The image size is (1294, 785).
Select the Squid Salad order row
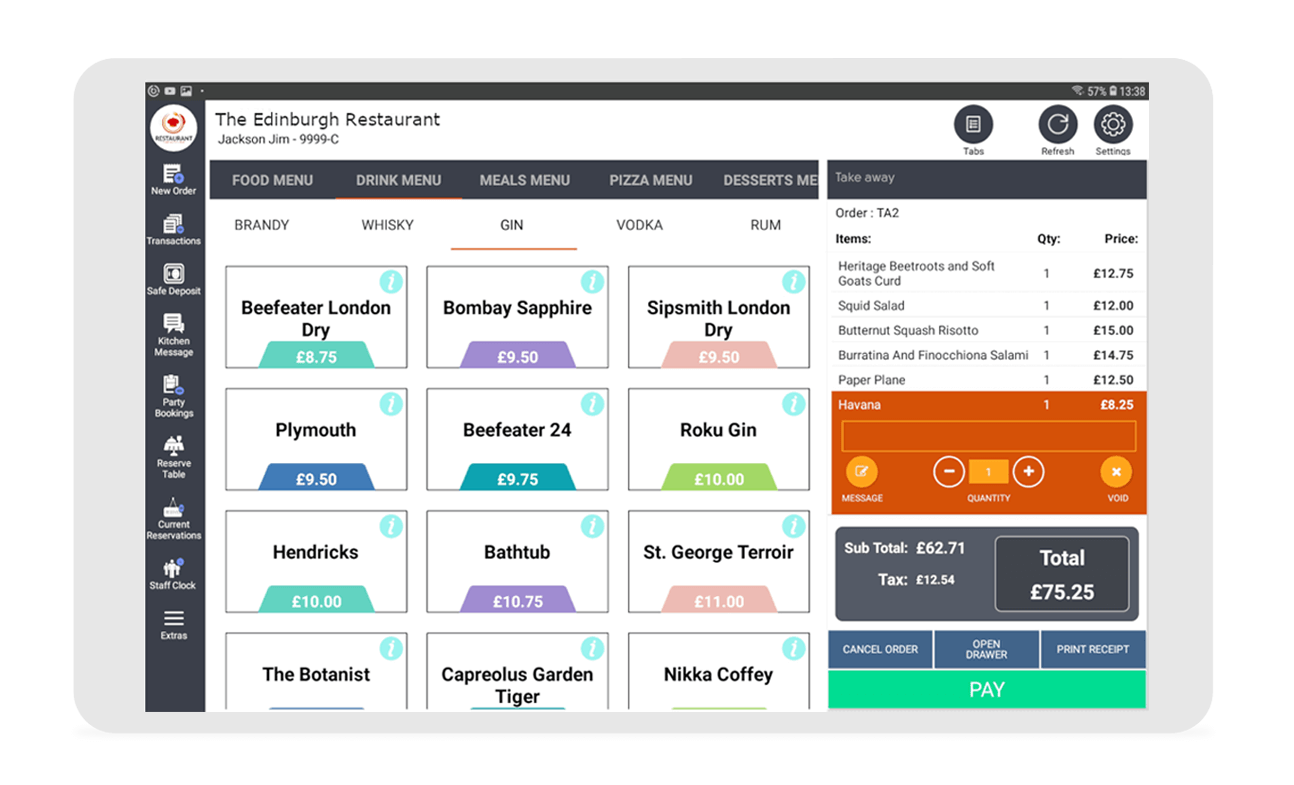[987, 305]
